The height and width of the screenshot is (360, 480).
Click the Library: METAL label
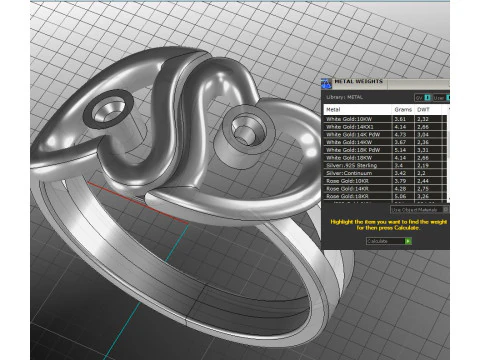pyautogui.click(x=344, y=97)
